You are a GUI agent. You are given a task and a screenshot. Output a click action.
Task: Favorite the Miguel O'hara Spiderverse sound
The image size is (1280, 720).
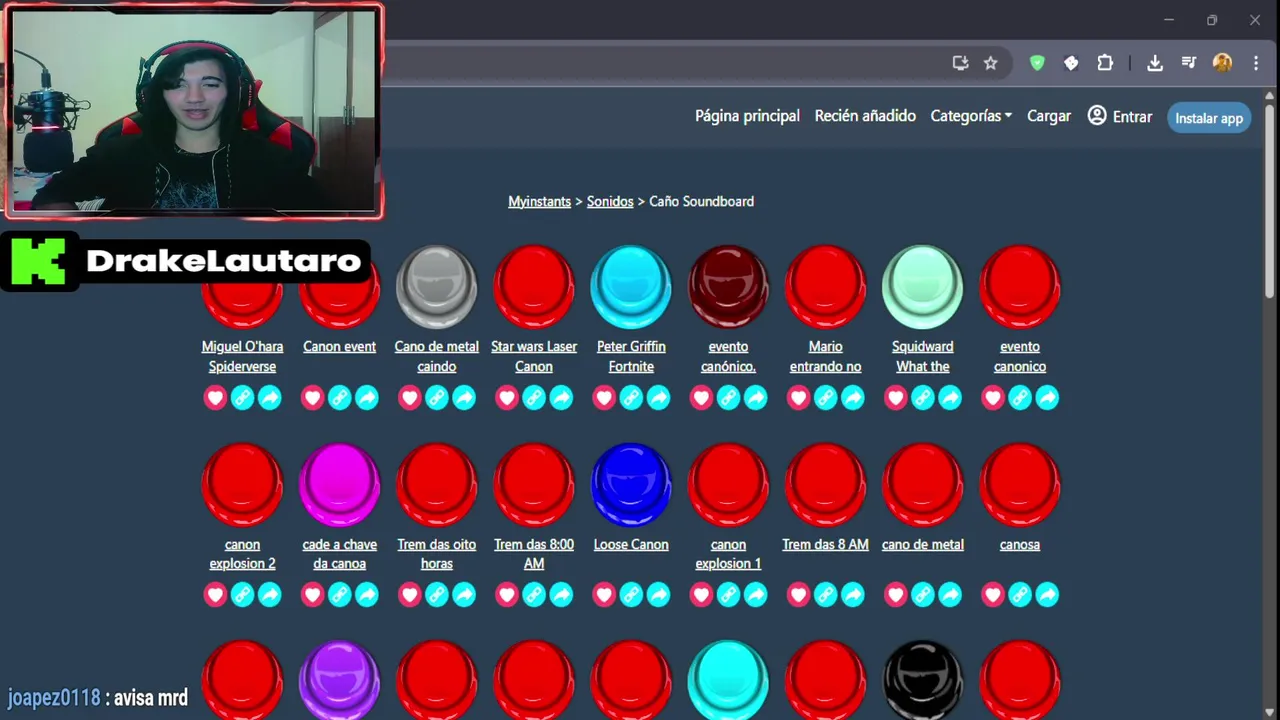[x=215, y=398]
